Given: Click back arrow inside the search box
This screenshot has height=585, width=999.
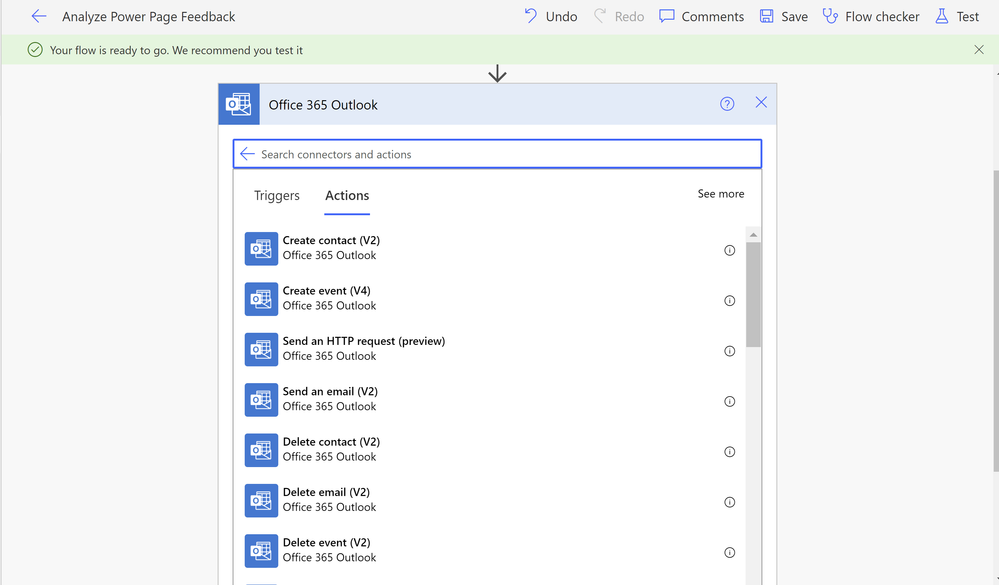Looking at the screenshot, I should [x=247, y=154].
